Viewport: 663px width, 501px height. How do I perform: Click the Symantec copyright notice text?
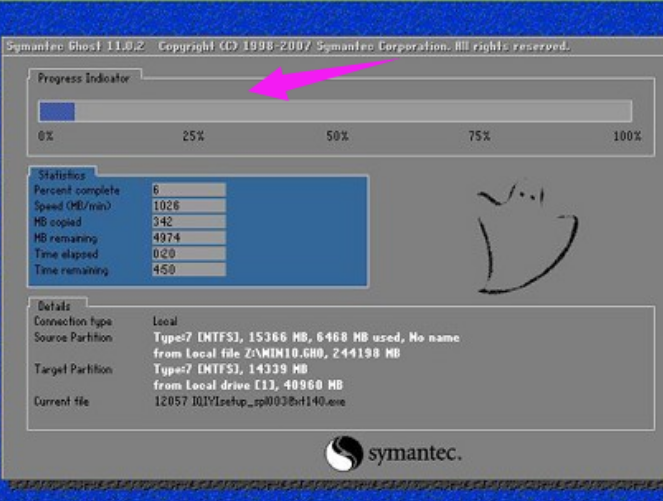pos(364,46)
